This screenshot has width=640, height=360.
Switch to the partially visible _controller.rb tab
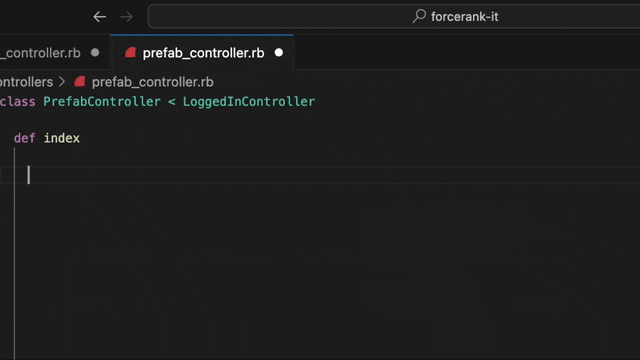(x=40, y=53)
